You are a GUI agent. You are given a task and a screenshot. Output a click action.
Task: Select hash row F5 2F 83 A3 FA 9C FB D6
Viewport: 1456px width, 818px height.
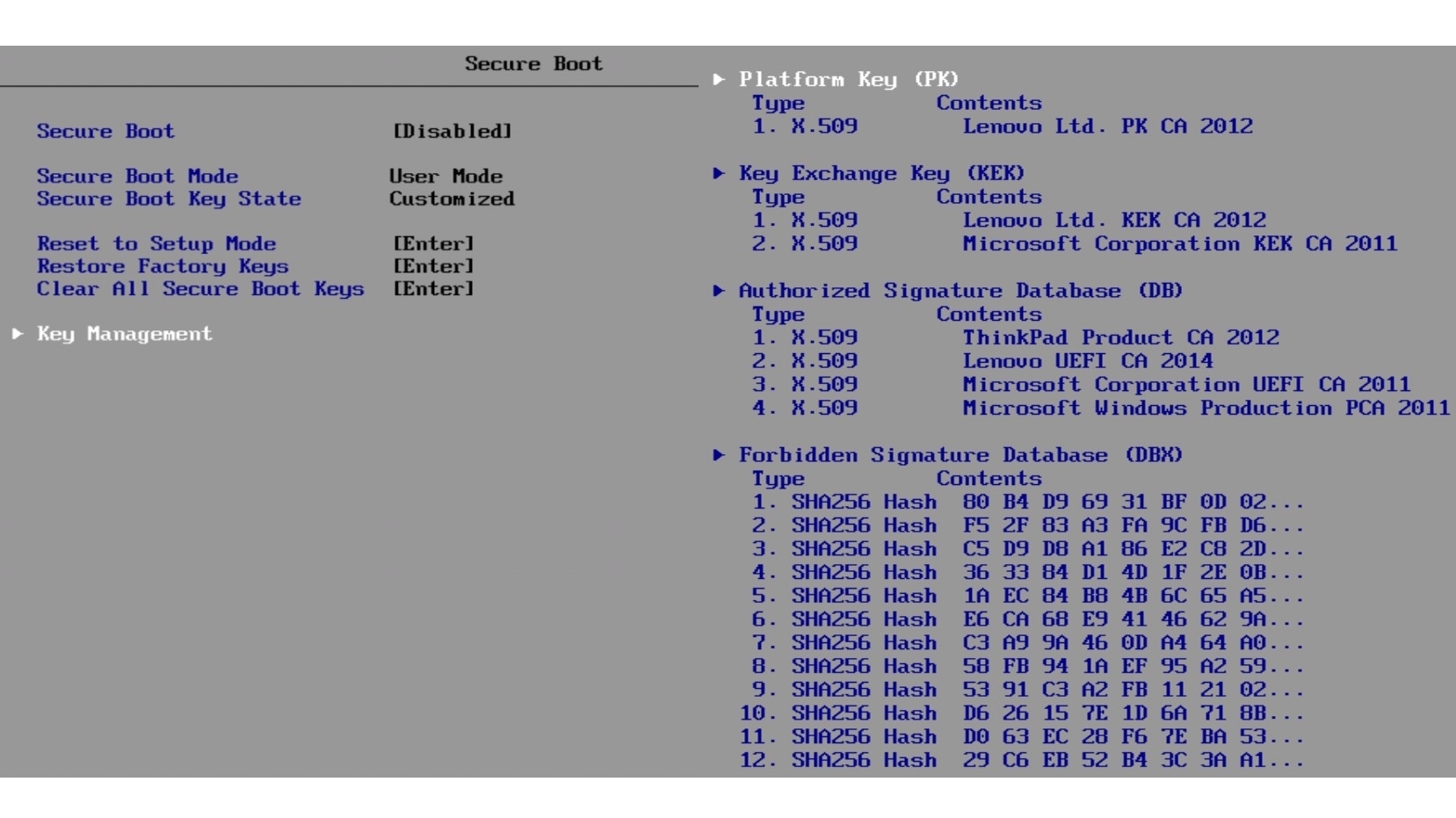tap(1028, 525)
